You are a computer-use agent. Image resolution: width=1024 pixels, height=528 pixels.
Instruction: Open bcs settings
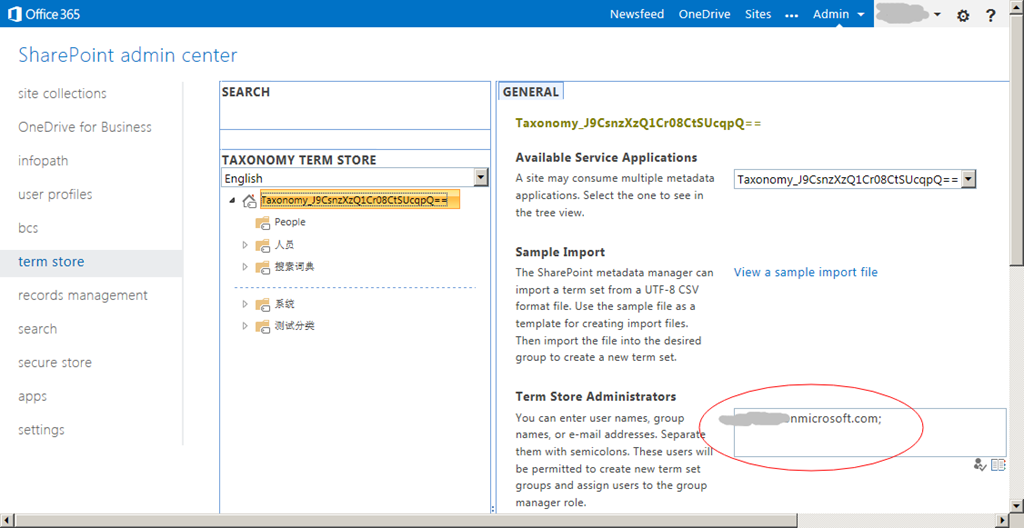click(28, 228)
